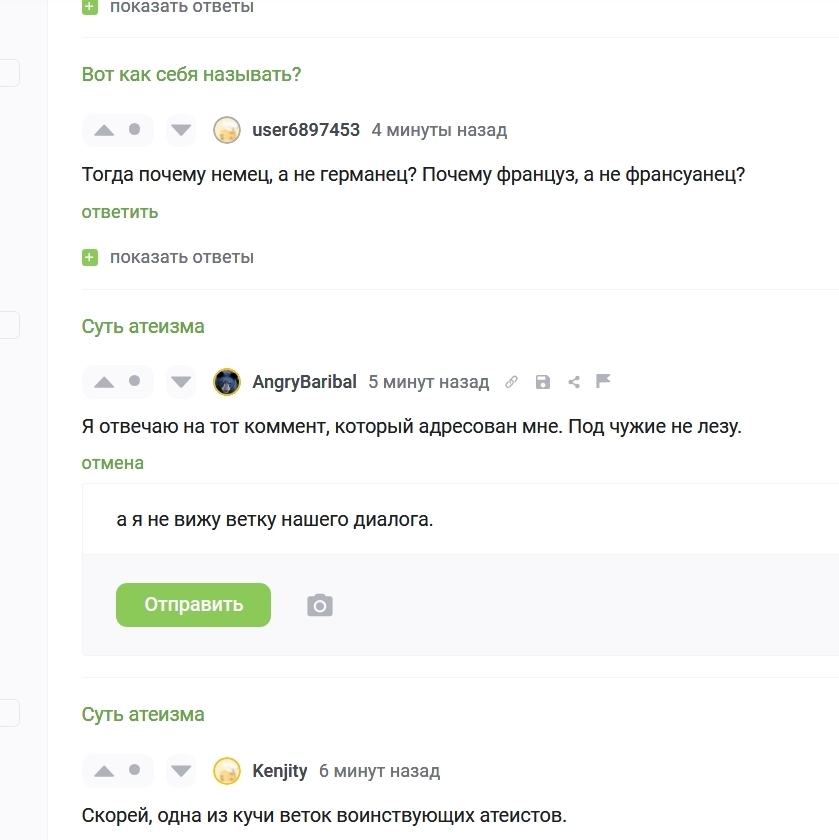Report AngryBaribal's comment with flag icon

tap(603, 381)
